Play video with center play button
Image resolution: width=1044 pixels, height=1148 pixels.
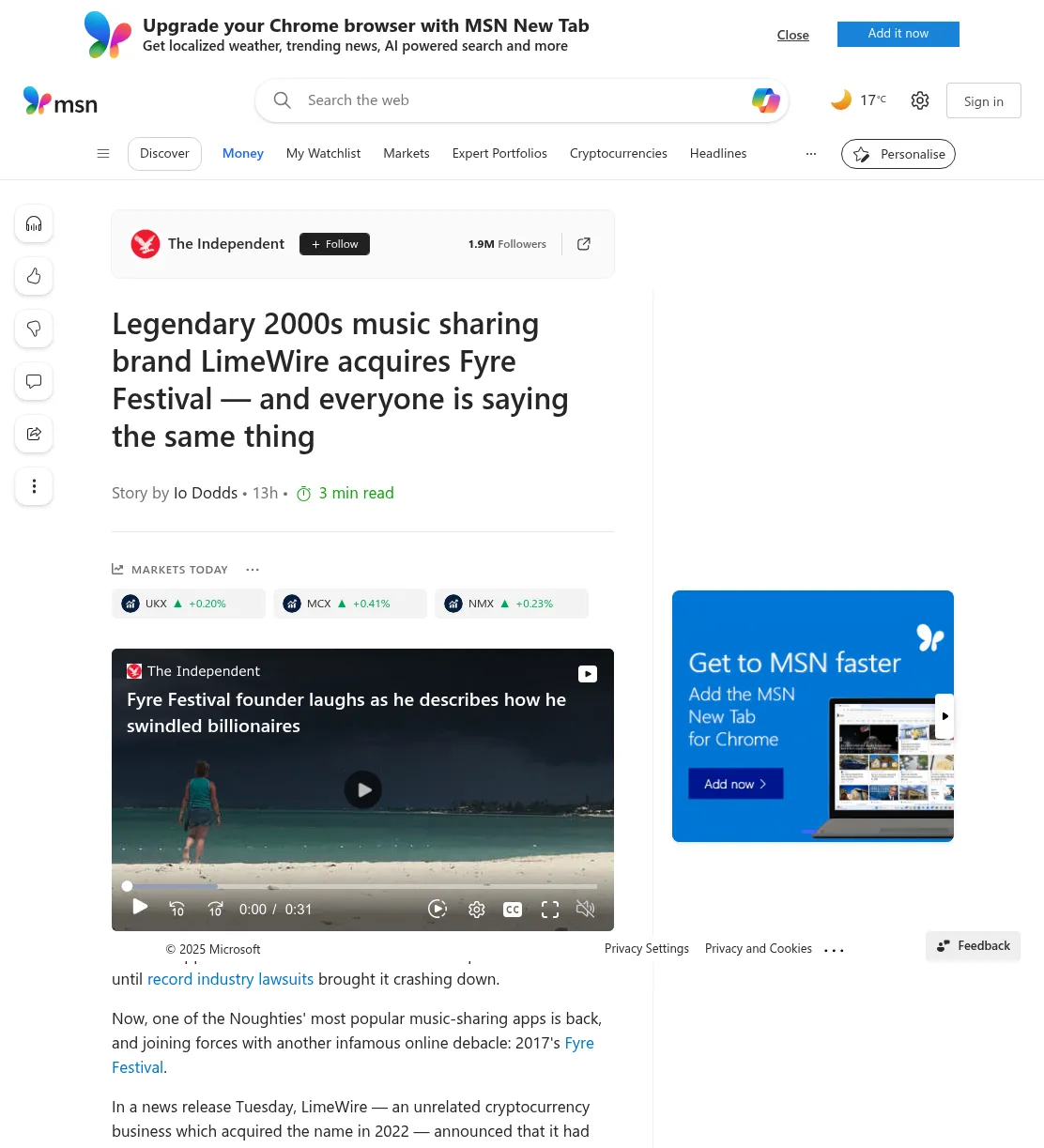pyautogui.click(x=363, y=789)
